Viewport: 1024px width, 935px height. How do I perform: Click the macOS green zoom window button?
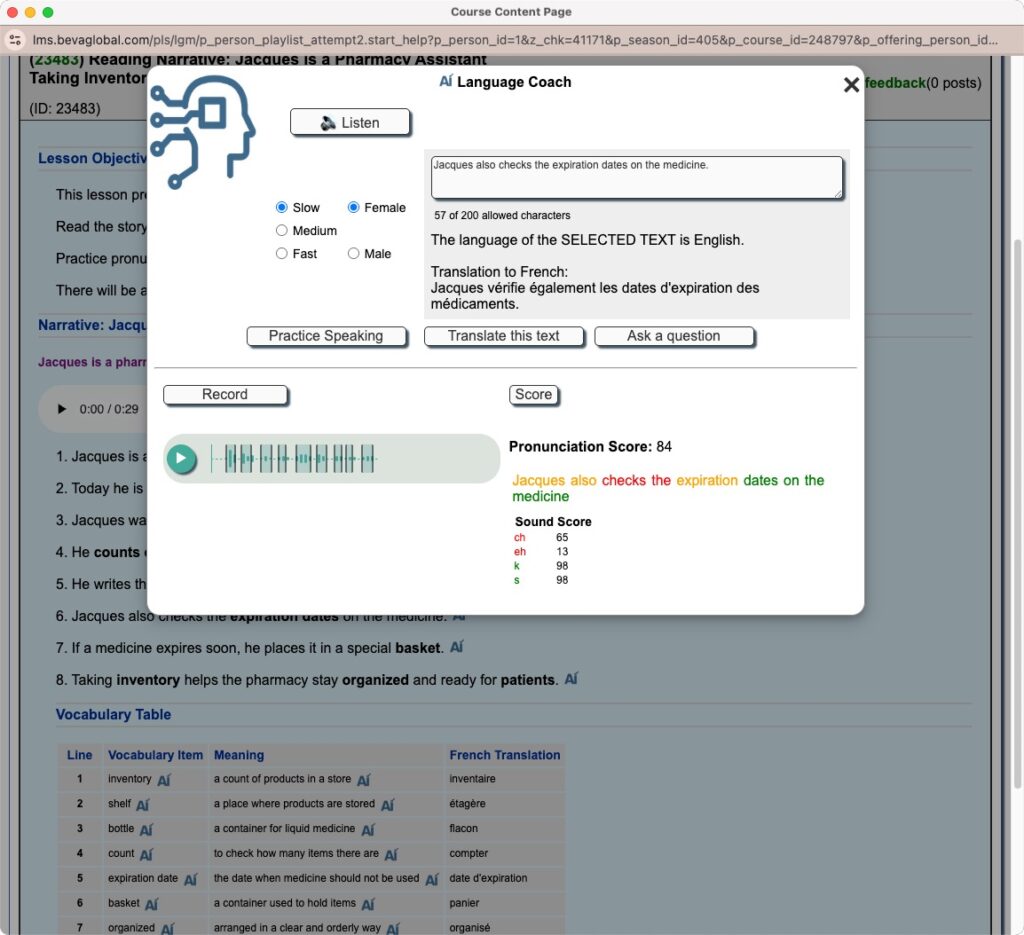coord(48,12)
